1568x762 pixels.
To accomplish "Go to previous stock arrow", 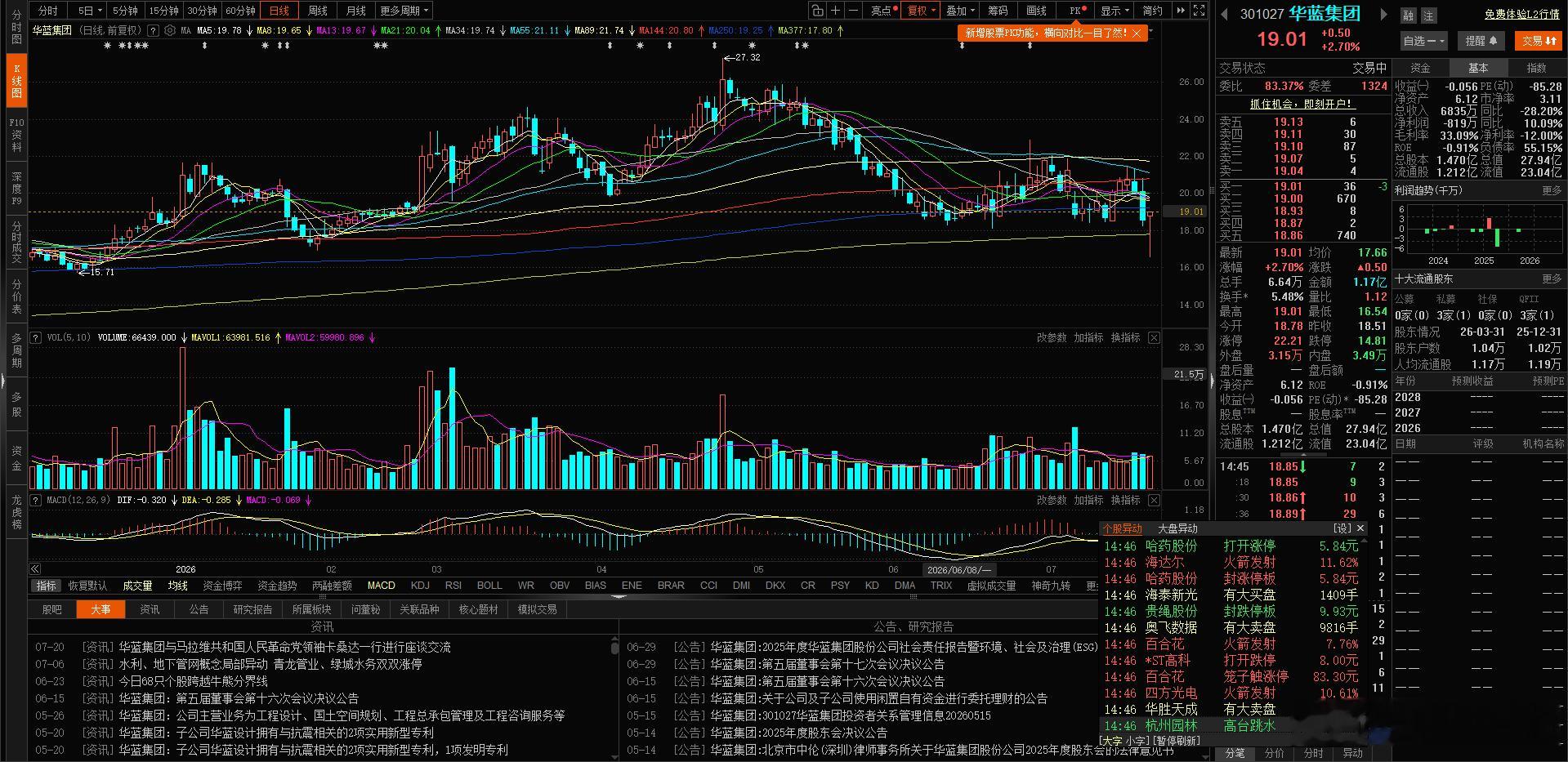I will 1224,14.
